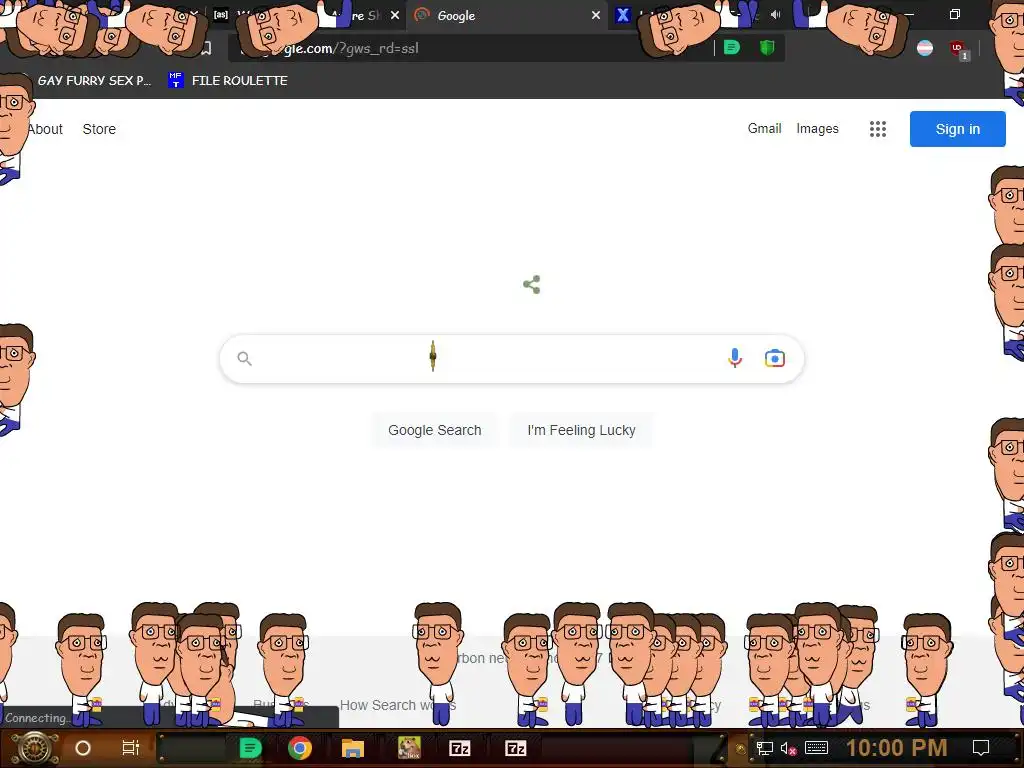1024x768 pixels.
Task: Open the green chat extension icon in address bar
Action: [x=731, y=48]
